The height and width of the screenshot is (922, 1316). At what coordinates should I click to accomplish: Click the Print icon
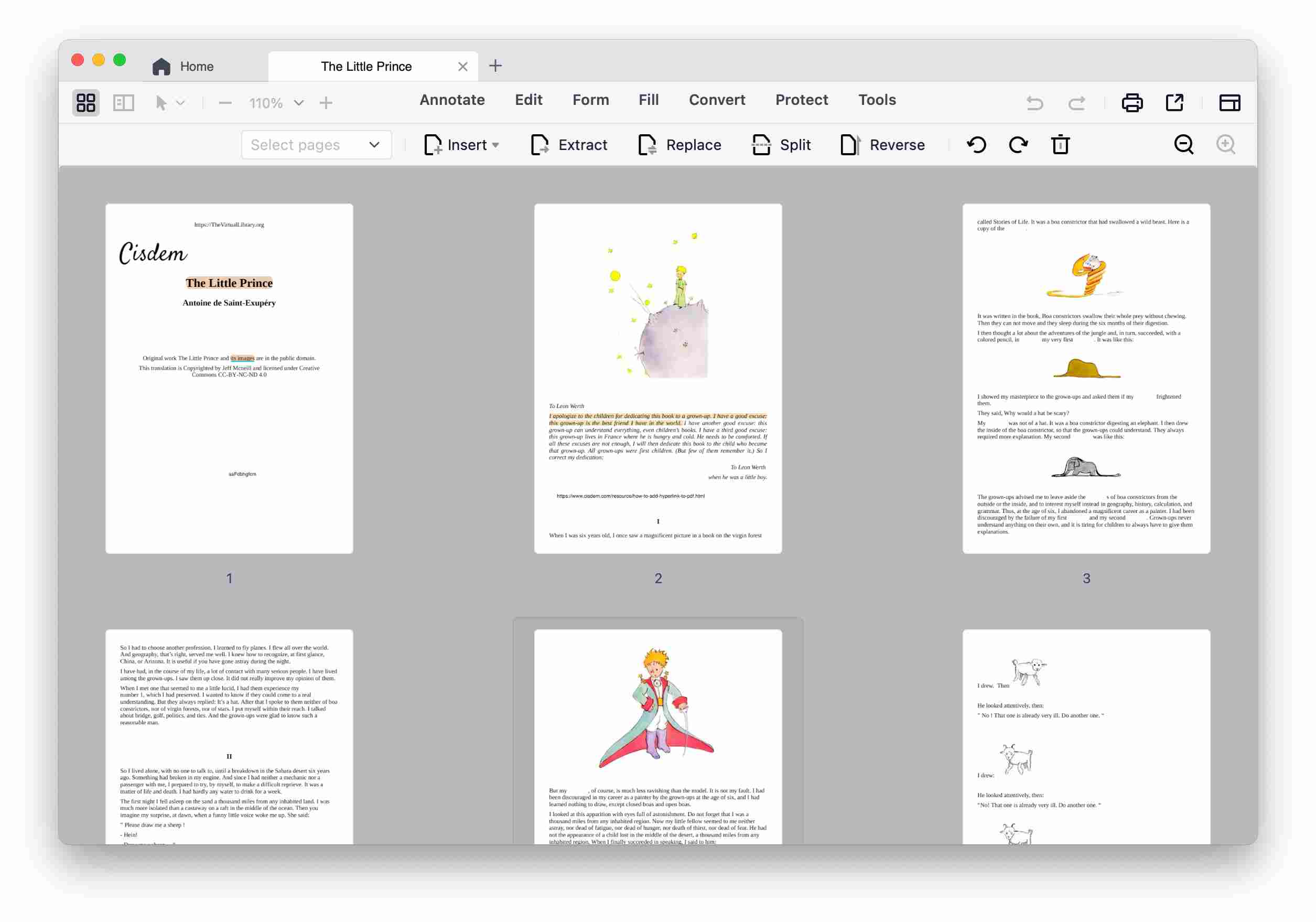(1131, 103)
